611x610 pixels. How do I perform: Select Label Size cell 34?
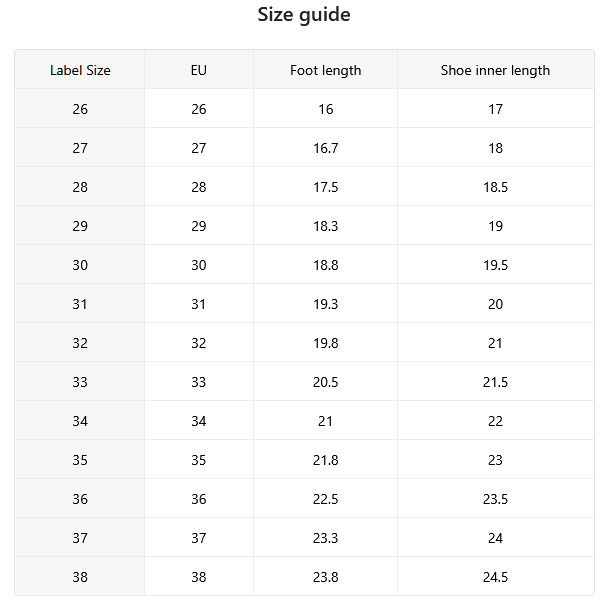80,421
